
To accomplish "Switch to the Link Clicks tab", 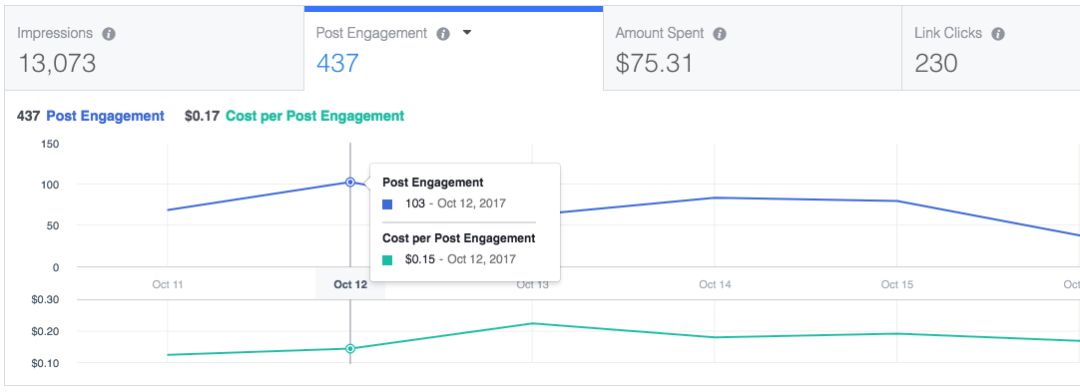I will [990, 48].
